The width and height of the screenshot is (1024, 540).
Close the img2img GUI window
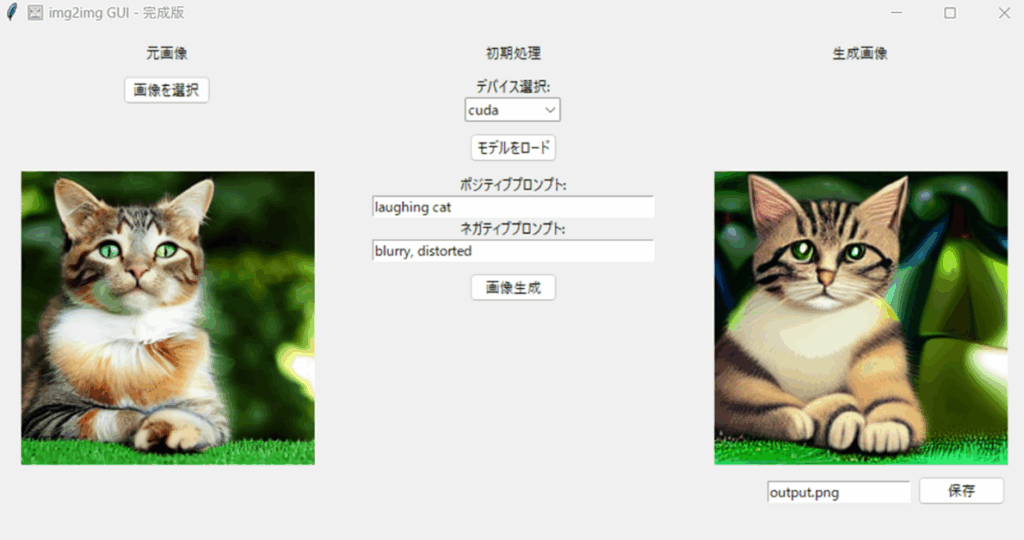(x=1004, y=12)
